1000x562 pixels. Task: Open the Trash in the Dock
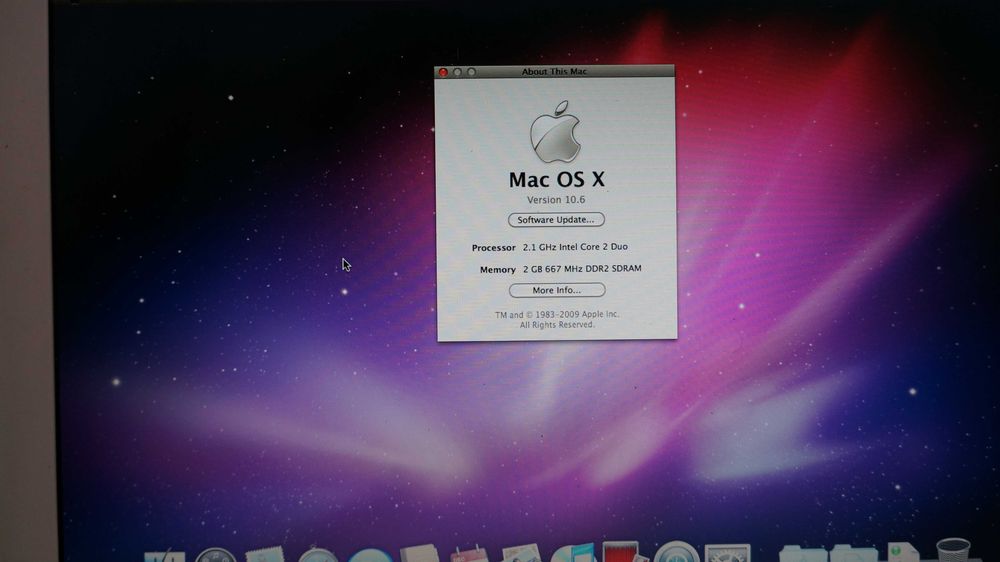[953, 551]
